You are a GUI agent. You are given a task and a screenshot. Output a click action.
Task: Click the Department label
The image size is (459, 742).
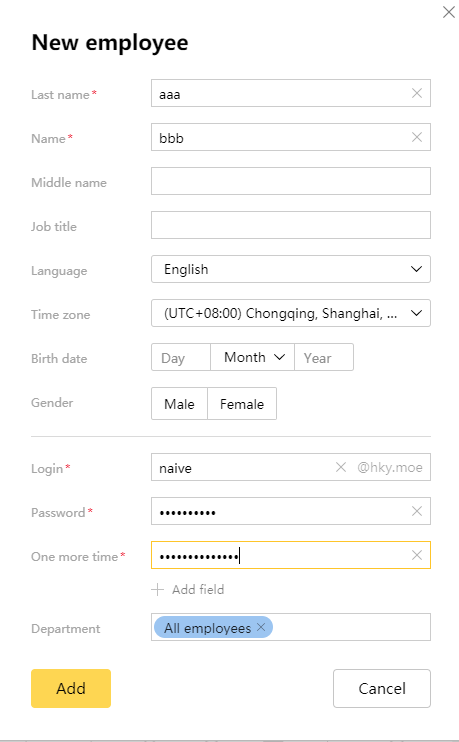(66, 629)
